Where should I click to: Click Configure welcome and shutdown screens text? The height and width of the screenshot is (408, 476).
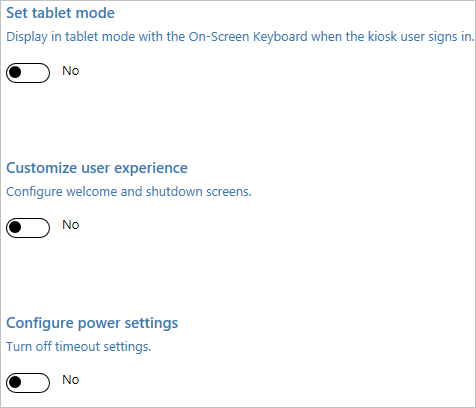click(x=129, y=192)
